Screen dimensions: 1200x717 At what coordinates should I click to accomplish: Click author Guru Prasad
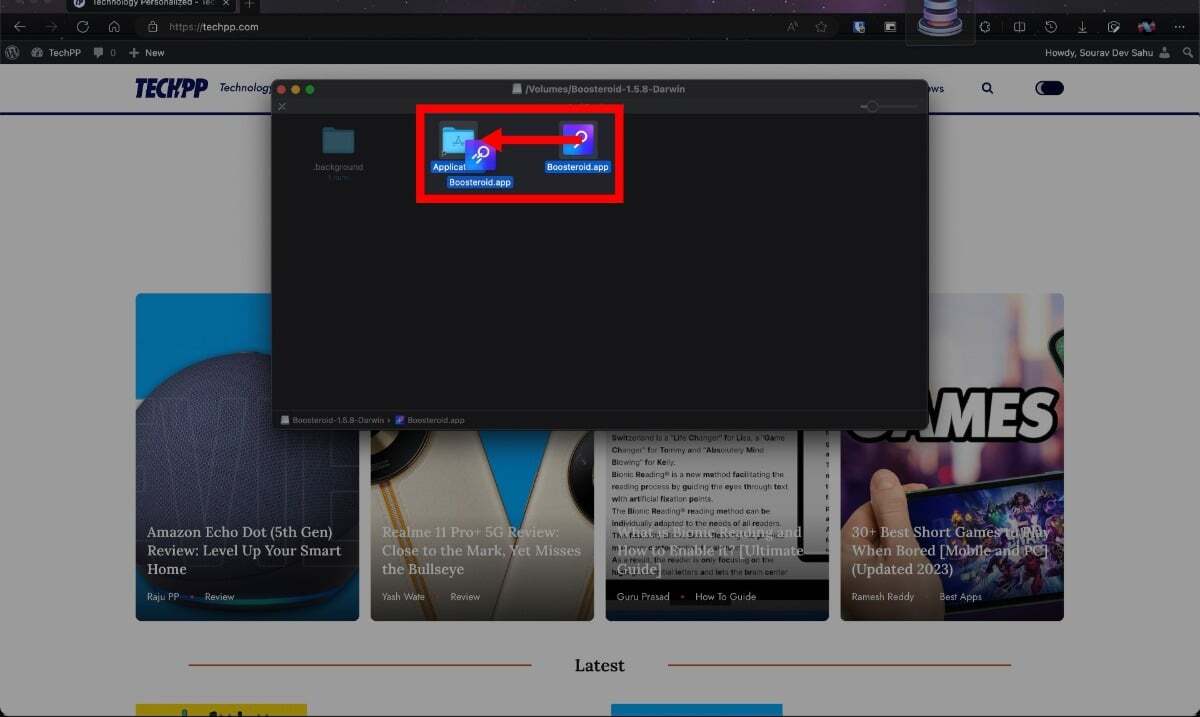(x=643, y=597)
